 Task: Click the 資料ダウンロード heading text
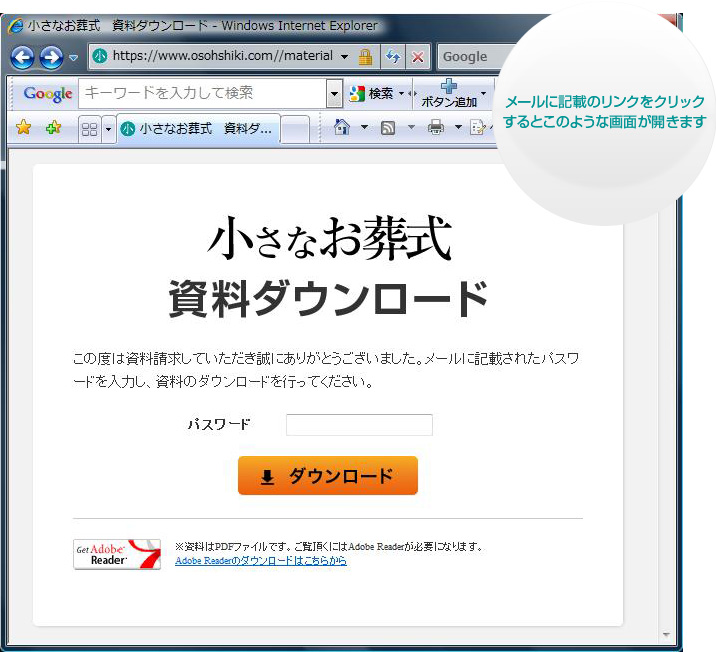tap(329, 299)
